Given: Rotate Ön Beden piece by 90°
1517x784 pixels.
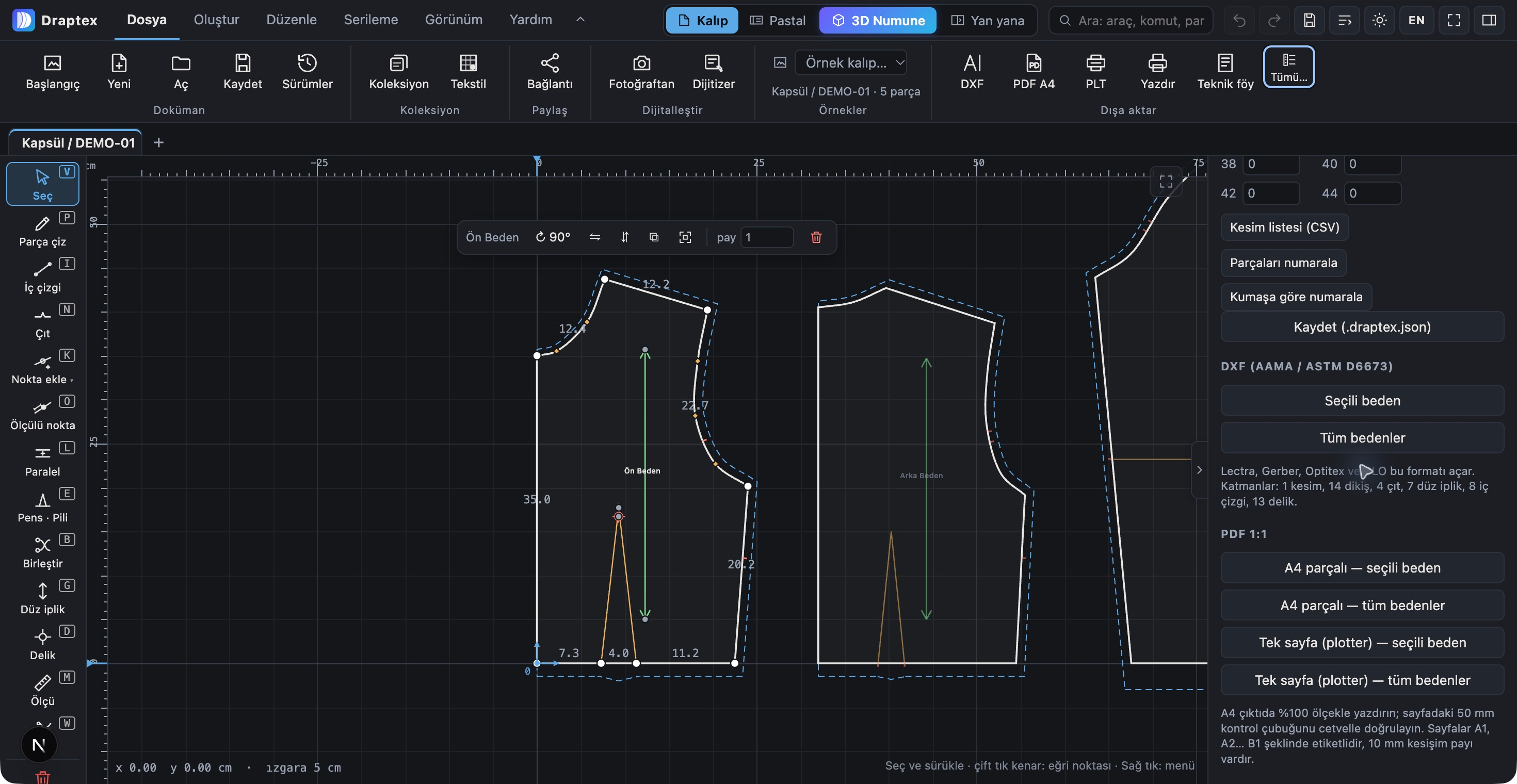Looking at the screenshot, I should click(x=553, y=237).
